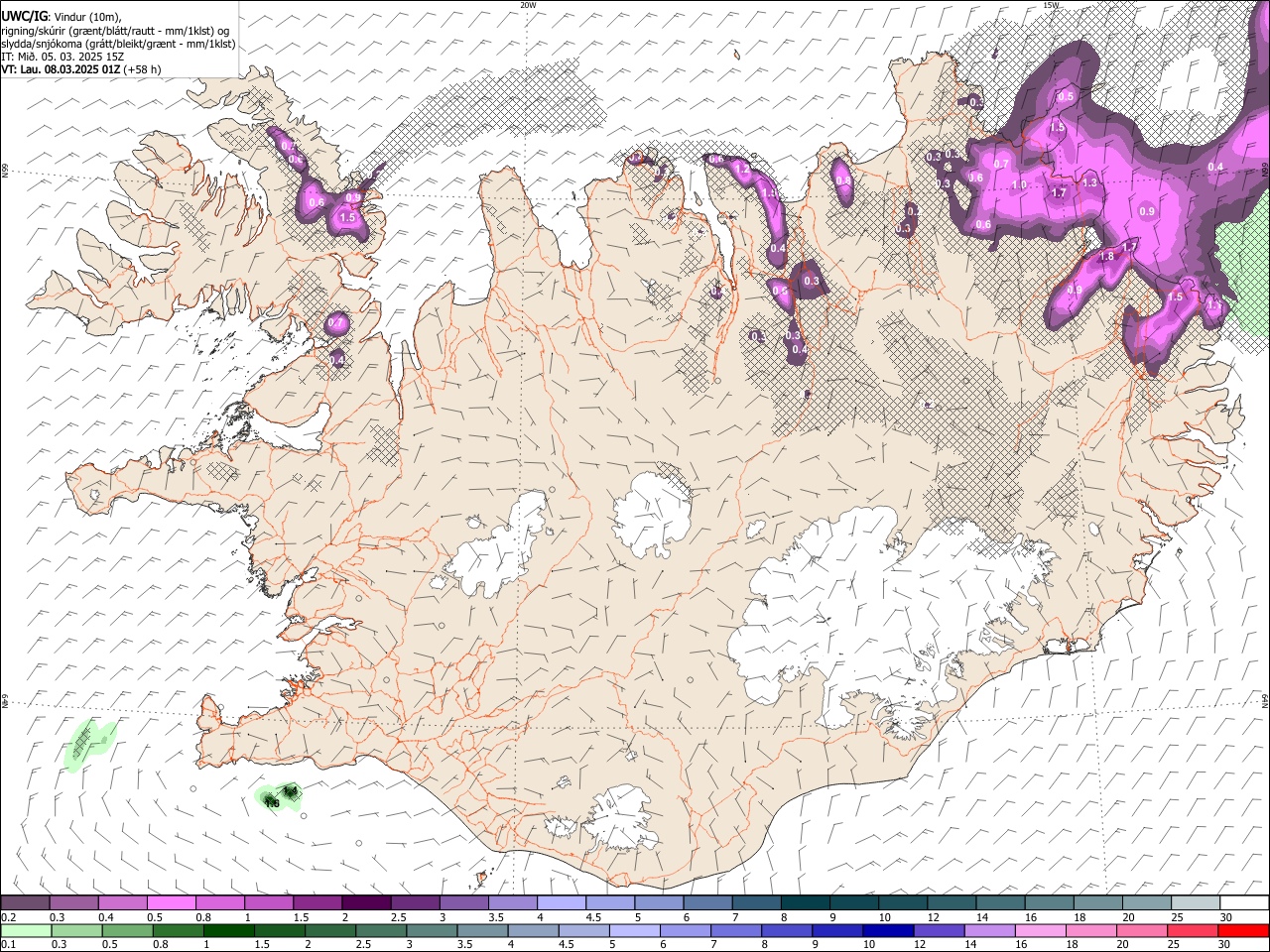1270x952 pixels.
Task: Select the top-row swatch beginning at 0.8
Action: 220,903
